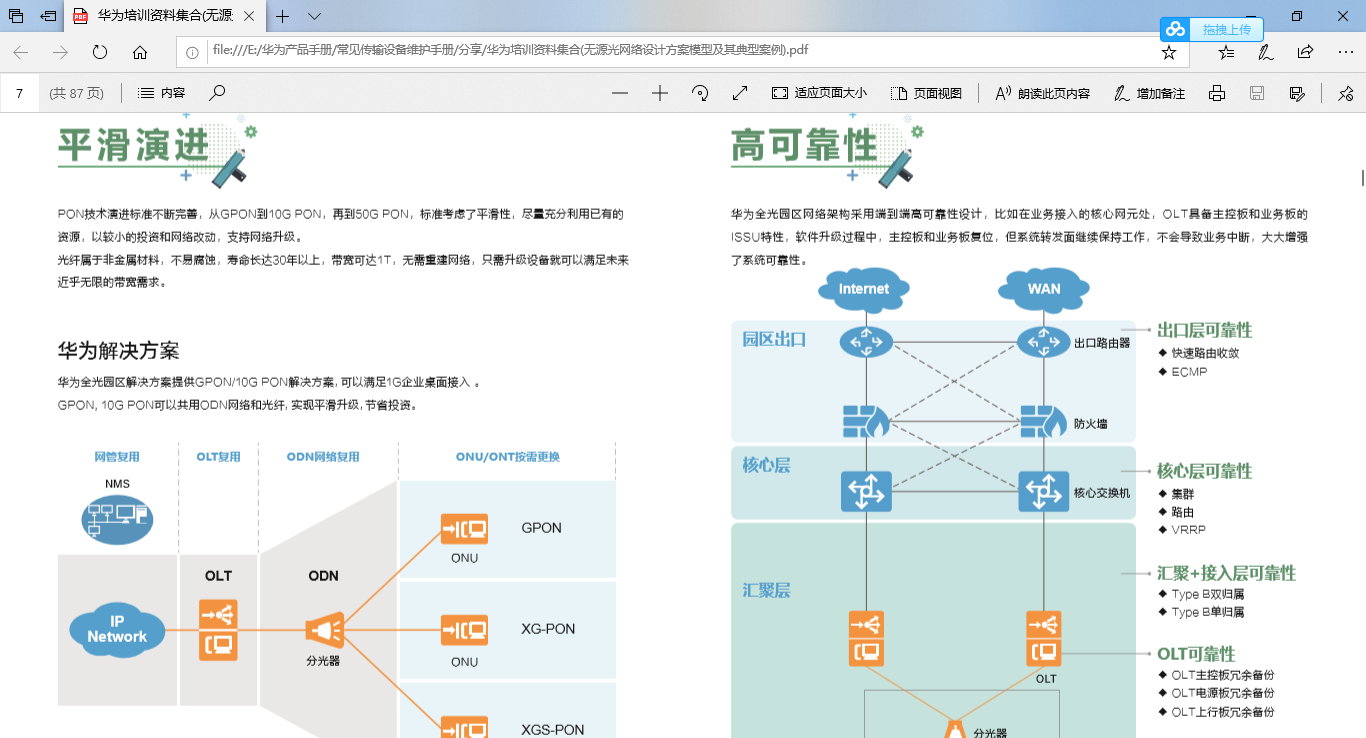1366x738 pixels.
Task: Expand the tab preview chevron
Action: (314, 16)
